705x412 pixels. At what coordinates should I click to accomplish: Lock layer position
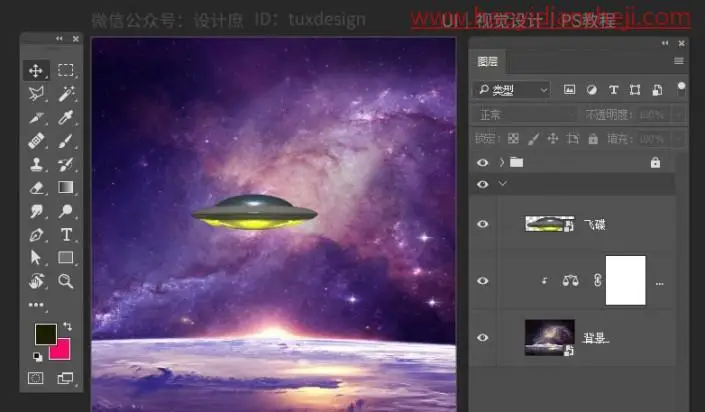pos(553,139)
